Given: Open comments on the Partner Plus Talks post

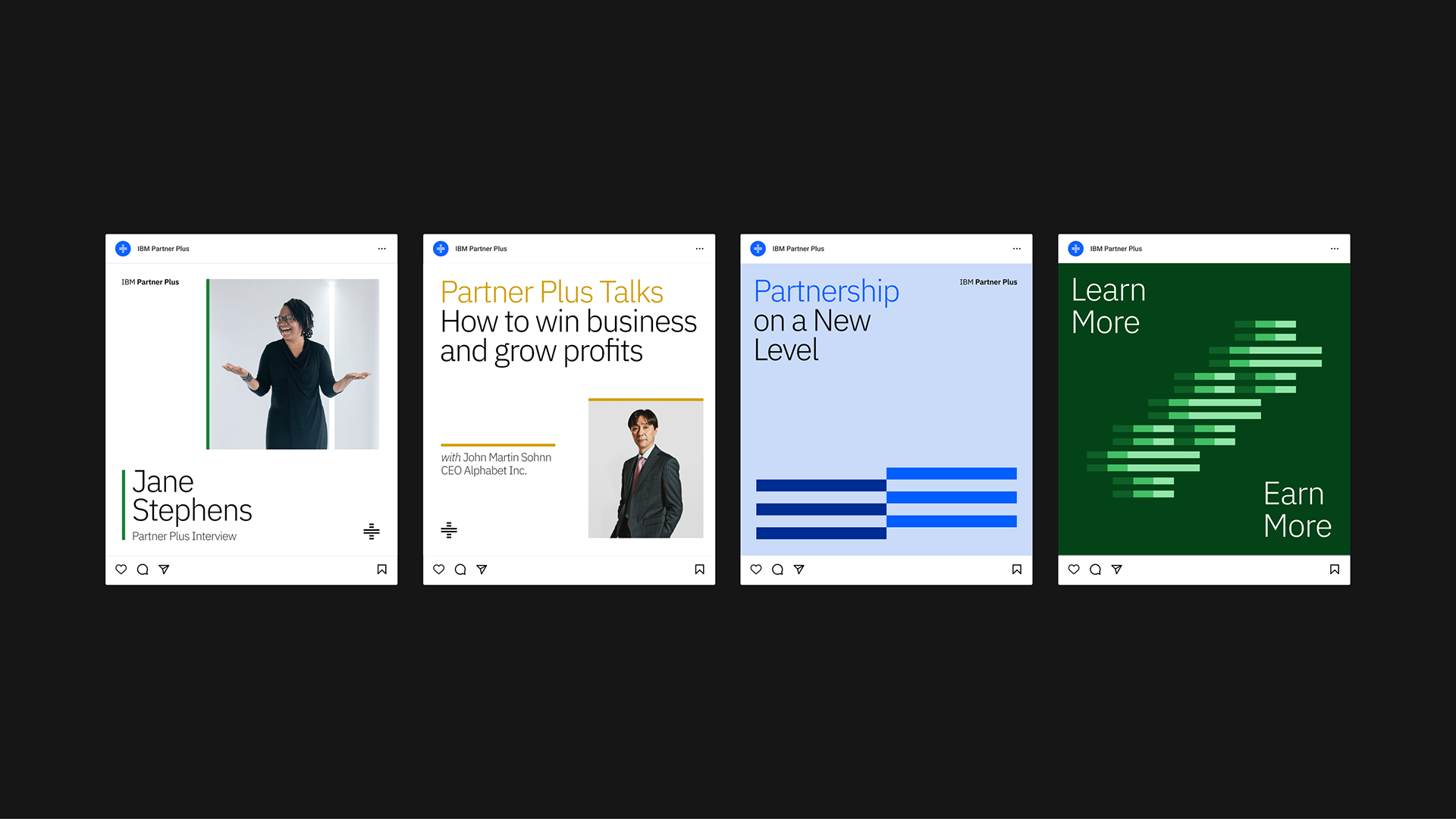Looking at the screenshot, I should [x=460, y=570].
